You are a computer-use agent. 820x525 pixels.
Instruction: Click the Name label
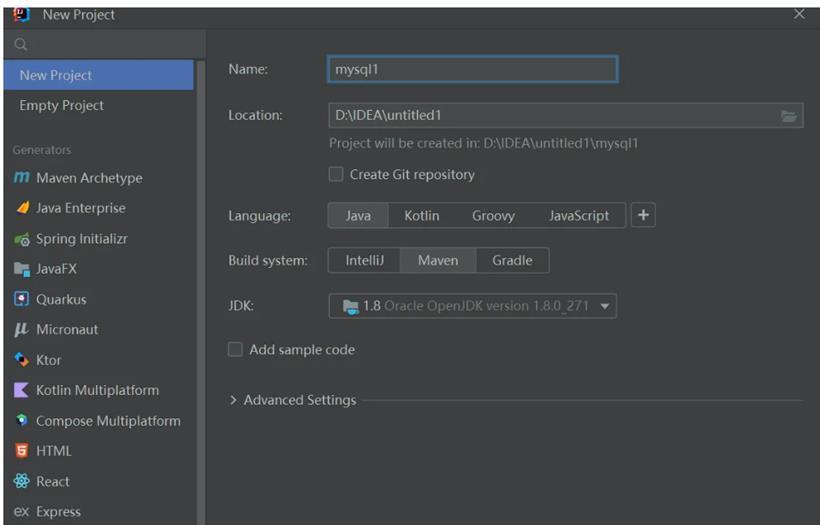coord(248,69)
